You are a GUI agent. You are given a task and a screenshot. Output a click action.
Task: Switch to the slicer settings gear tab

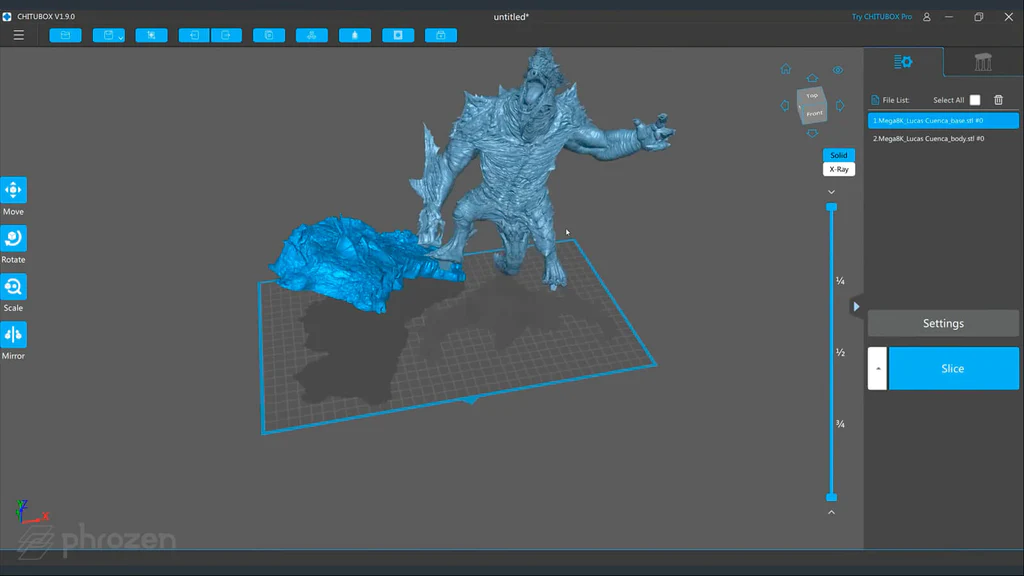pyautogui.click(x=901, y=61)
